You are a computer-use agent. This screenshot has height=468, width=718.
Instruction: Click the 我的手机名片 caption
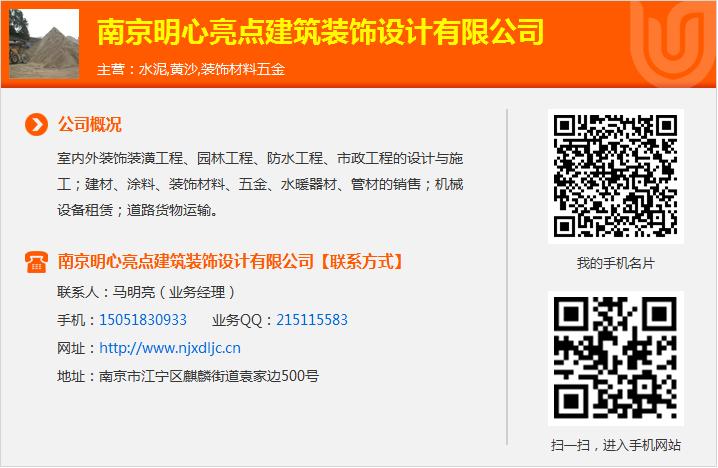click(616, 263)
